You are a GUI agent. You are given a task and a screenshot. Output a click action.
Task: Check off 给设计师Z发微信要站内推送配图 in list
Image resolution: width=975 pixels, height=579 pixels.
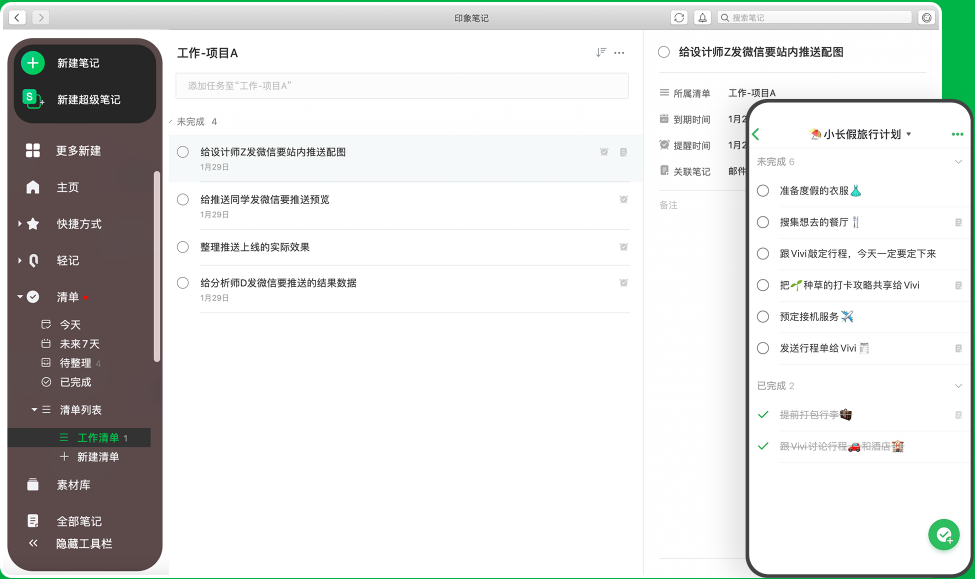[183, 152]
